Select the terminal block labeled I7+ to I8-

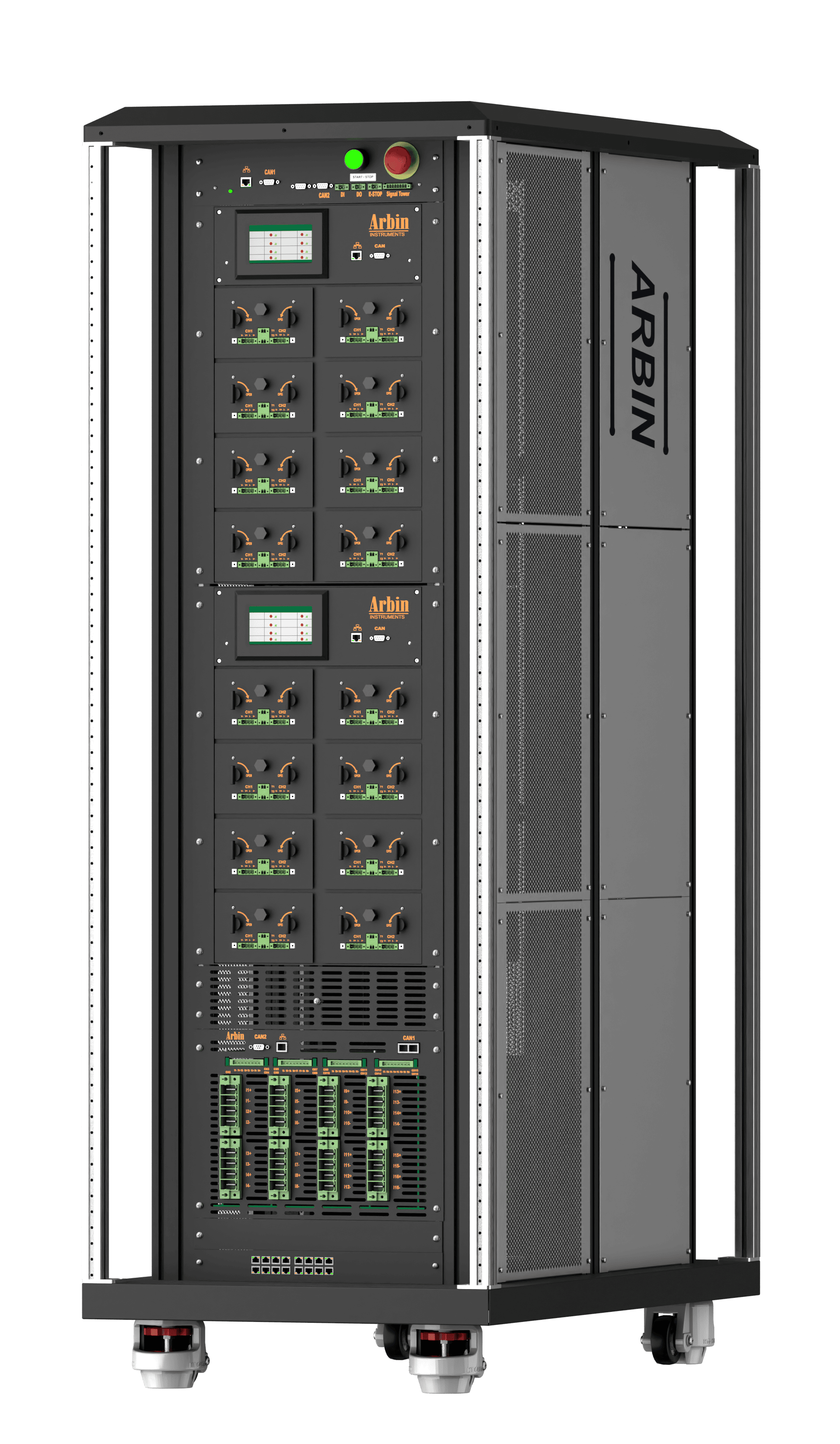coord(279,1170)
